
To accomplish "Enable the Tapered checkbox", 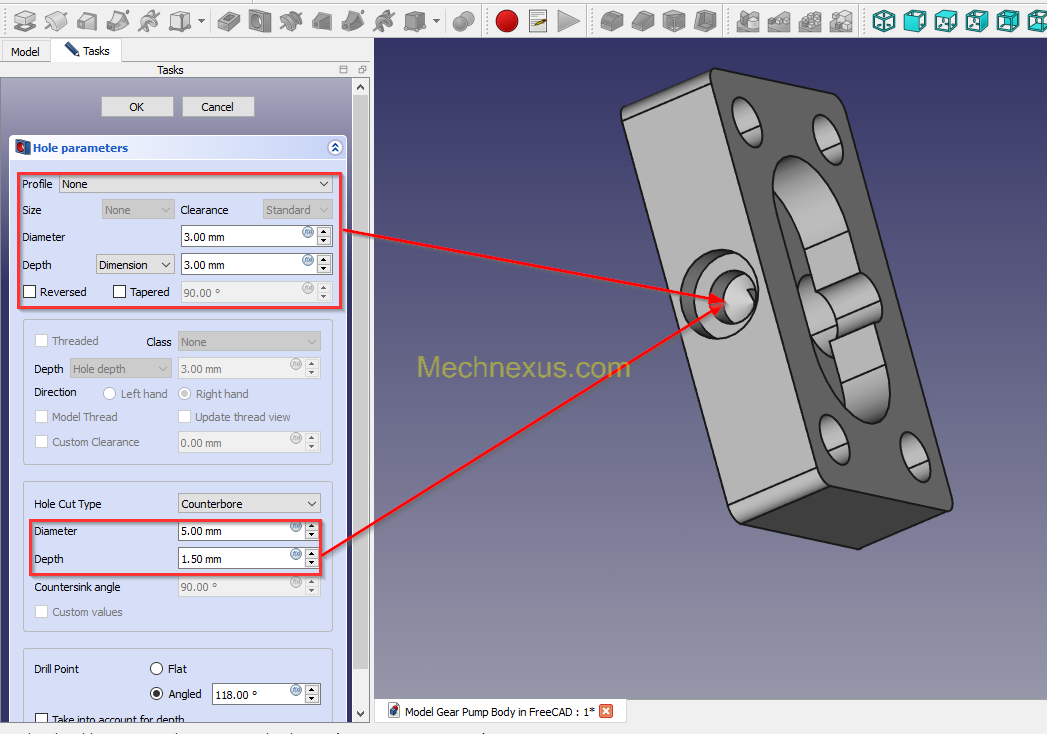I will pyautogui.click(x=120, y=292).
